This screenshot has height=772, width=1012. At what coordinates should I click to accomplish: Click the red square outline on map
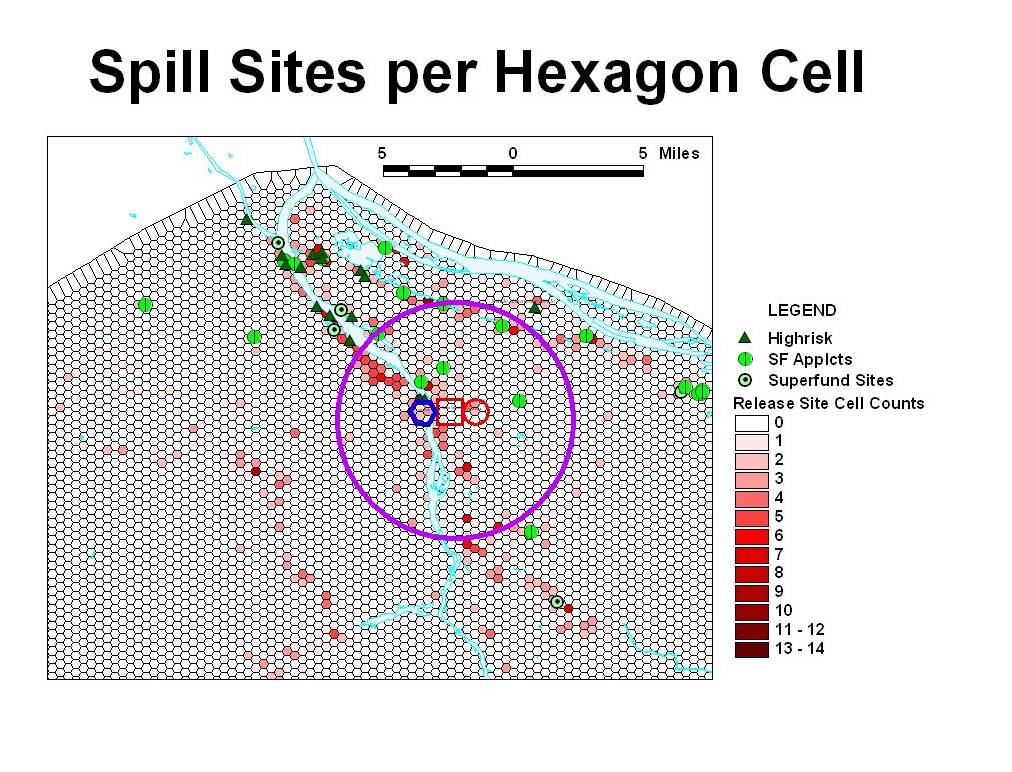pyautogui.click(x=450, y=411)
